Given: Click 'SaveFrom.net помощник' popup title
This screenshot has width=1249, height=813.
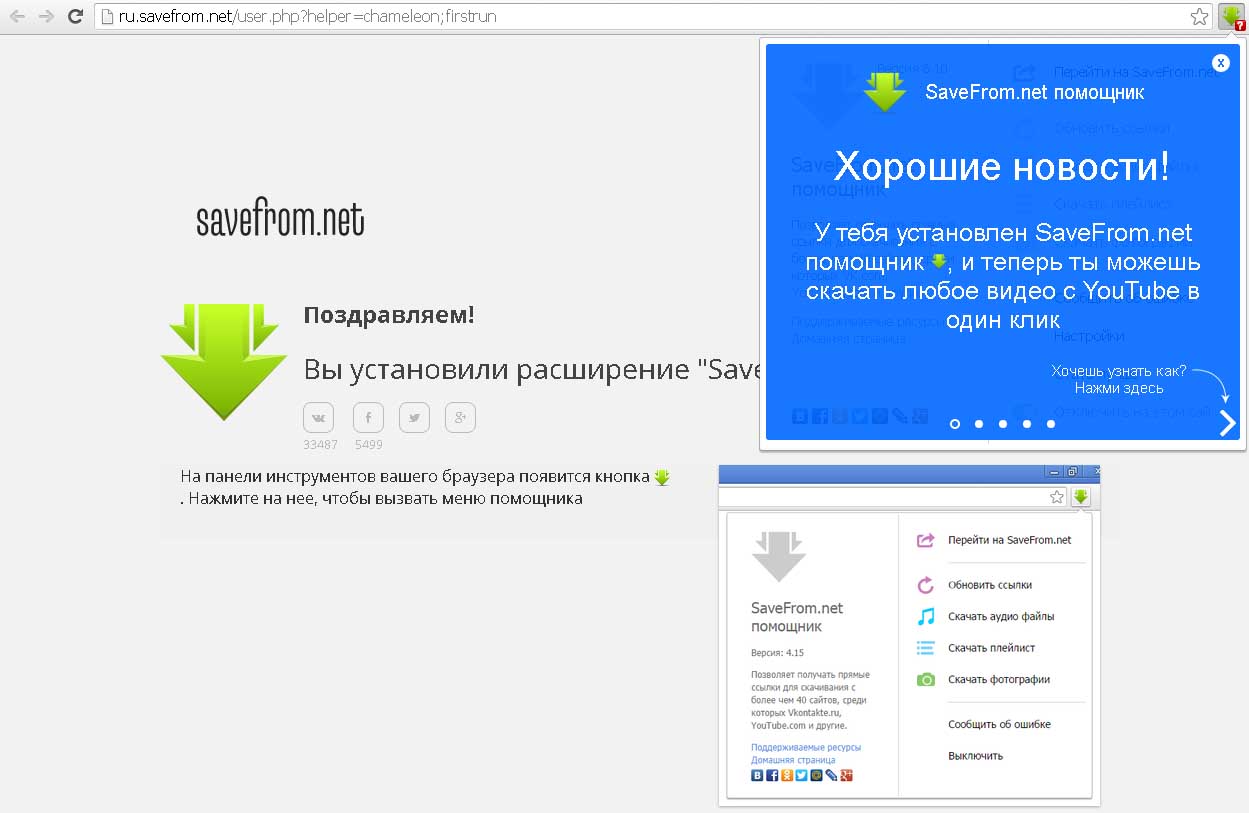Looking at the screenshot, I should 1035,92.
